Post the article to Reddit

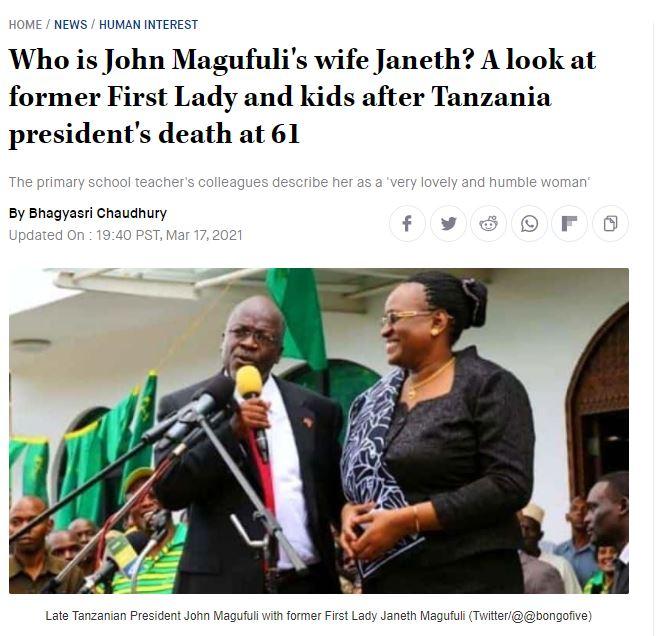tap(489, 223)
